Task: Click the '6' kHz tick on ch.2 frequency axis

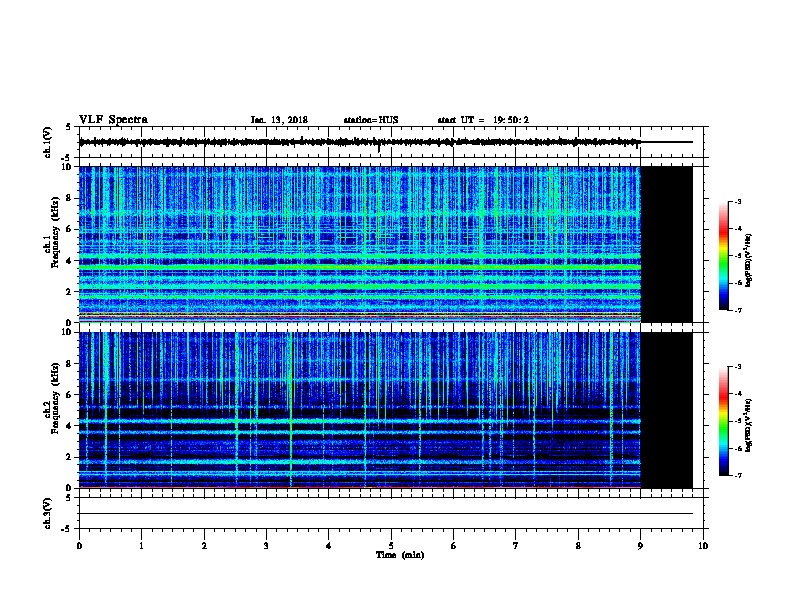Action: click(69, 395)
